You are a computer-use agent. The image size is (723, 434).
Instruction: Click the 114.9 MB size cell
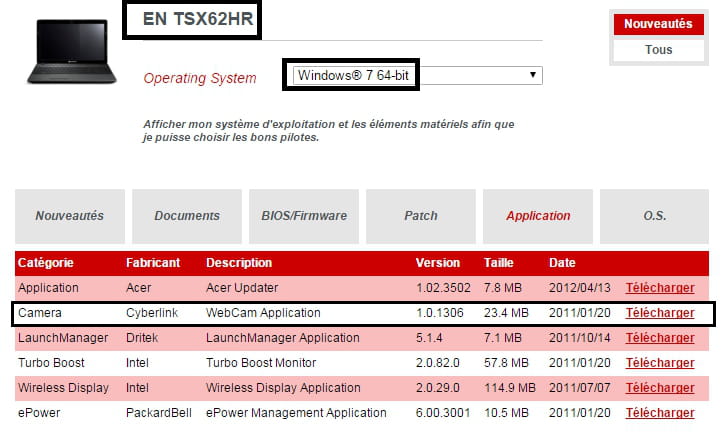(510, 388)
